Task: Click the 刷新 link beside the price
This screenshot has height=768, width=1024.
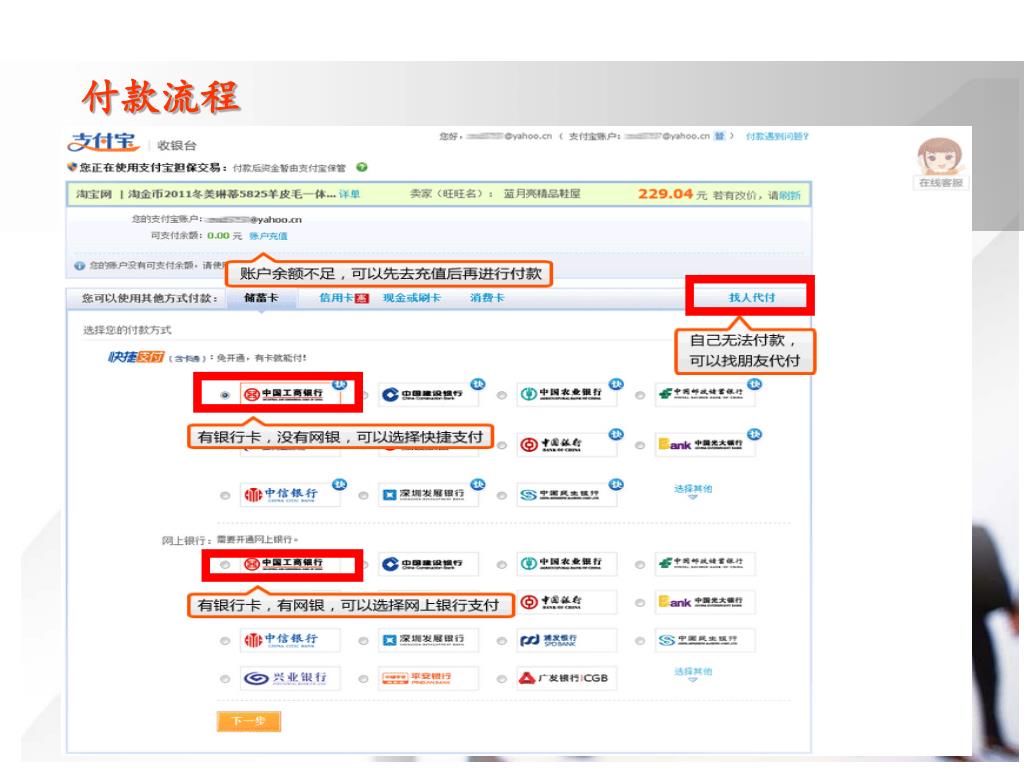Action: tap(790, 195)
